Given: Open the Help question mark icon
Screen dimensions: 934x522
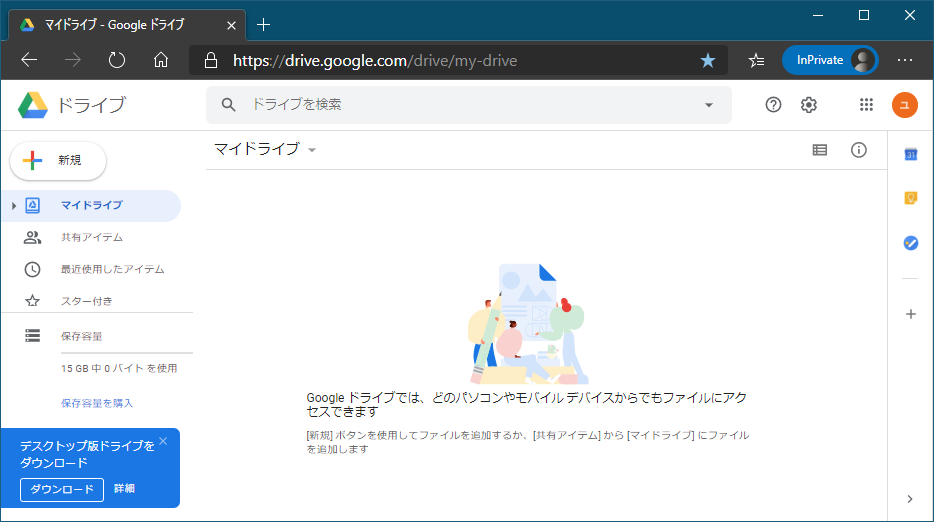Looking at the screenshot, I should (773, 105).
